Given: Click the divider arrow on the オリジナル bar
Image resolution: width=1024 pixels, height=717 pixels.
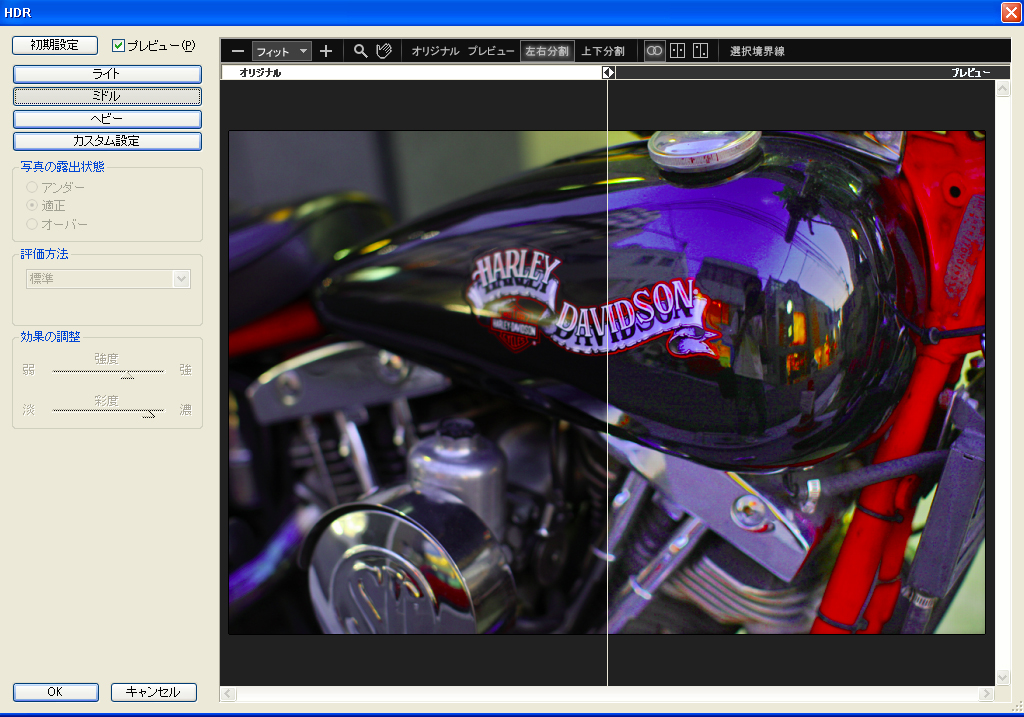Looking at the screenshot, I should (607, 71).
